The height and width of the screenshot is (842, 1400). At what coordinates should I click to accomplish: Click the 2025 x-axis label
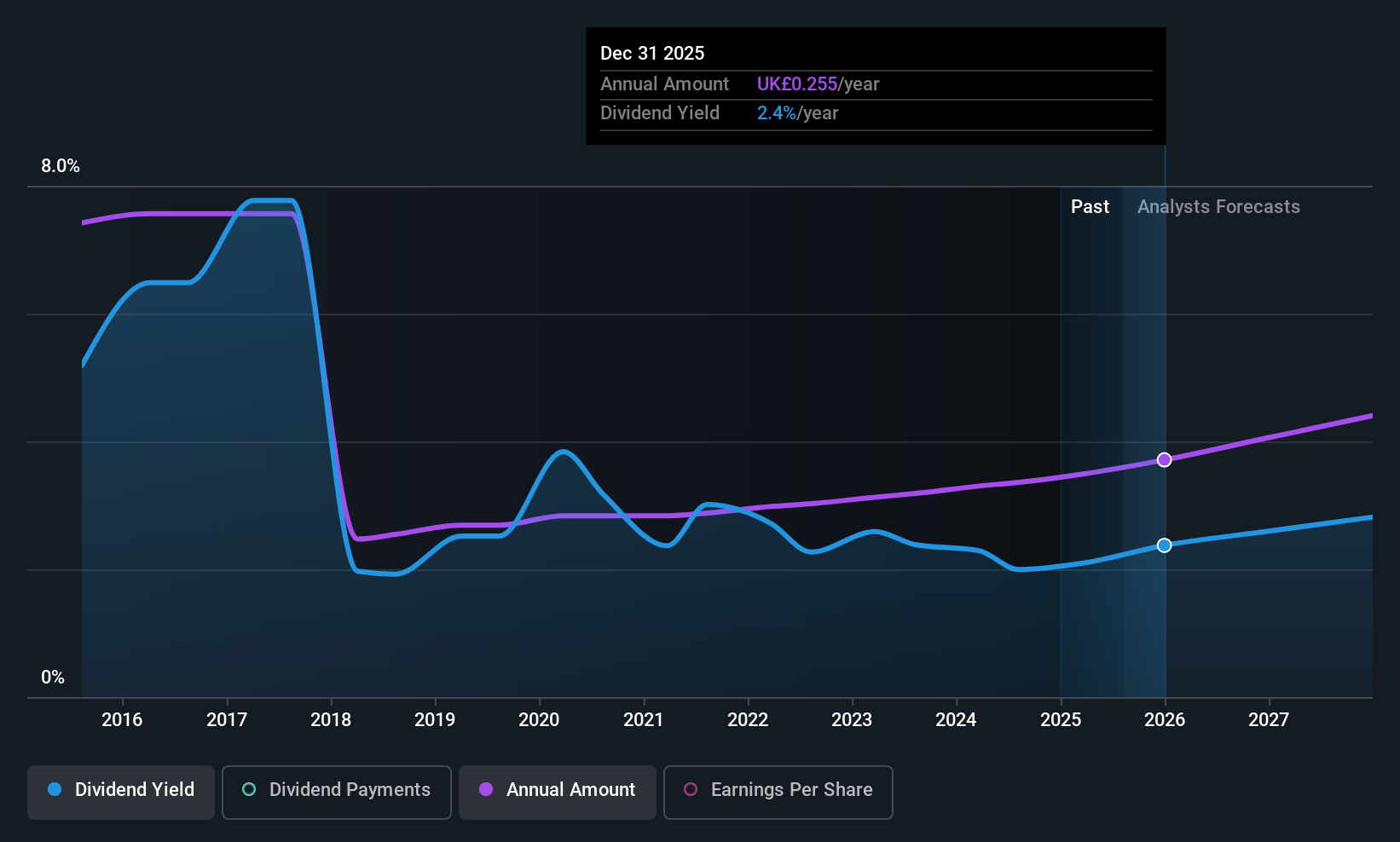pos(1061,720)
